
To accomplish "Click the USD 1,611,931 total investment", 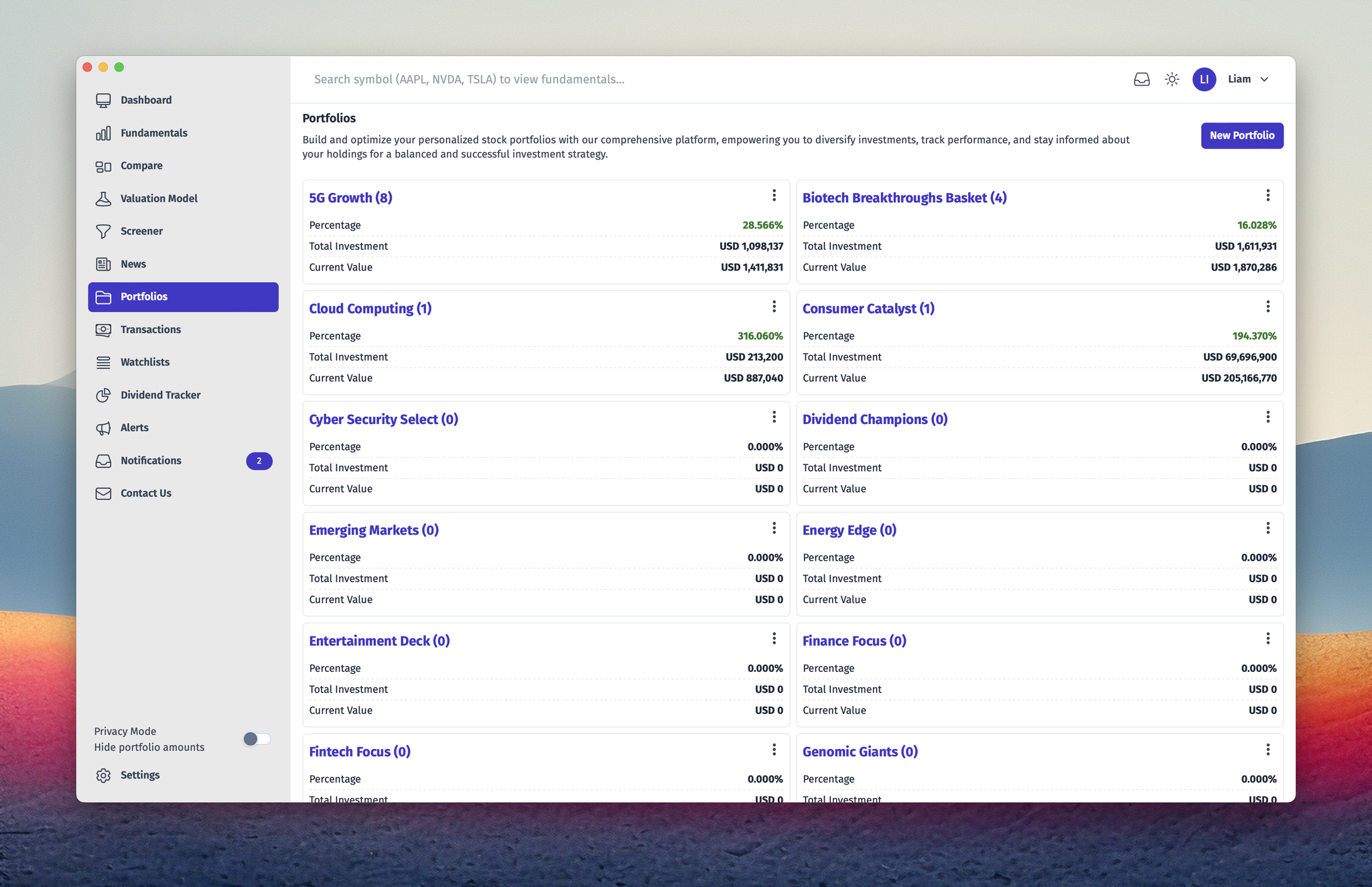I will click(x=1245, y=247).
